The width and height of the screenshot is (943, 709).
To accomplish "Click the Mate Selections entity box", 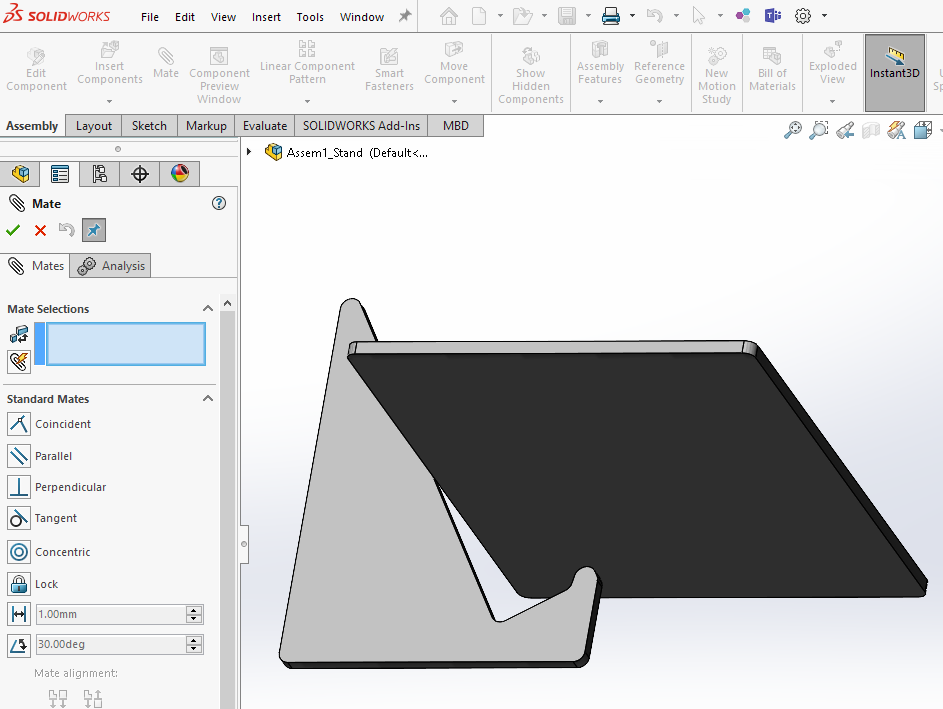I will pyautogui.click(x=125, y=344).
